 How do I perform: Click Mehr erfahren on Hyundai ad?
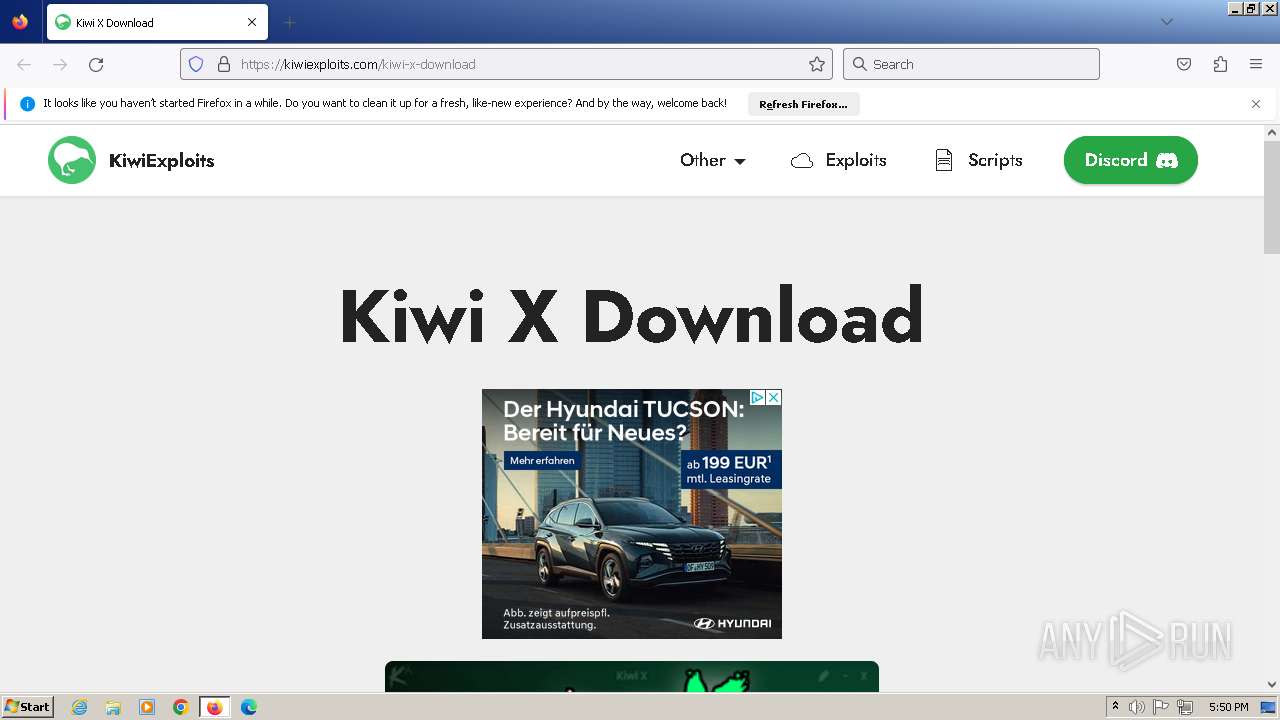(542, 461)
